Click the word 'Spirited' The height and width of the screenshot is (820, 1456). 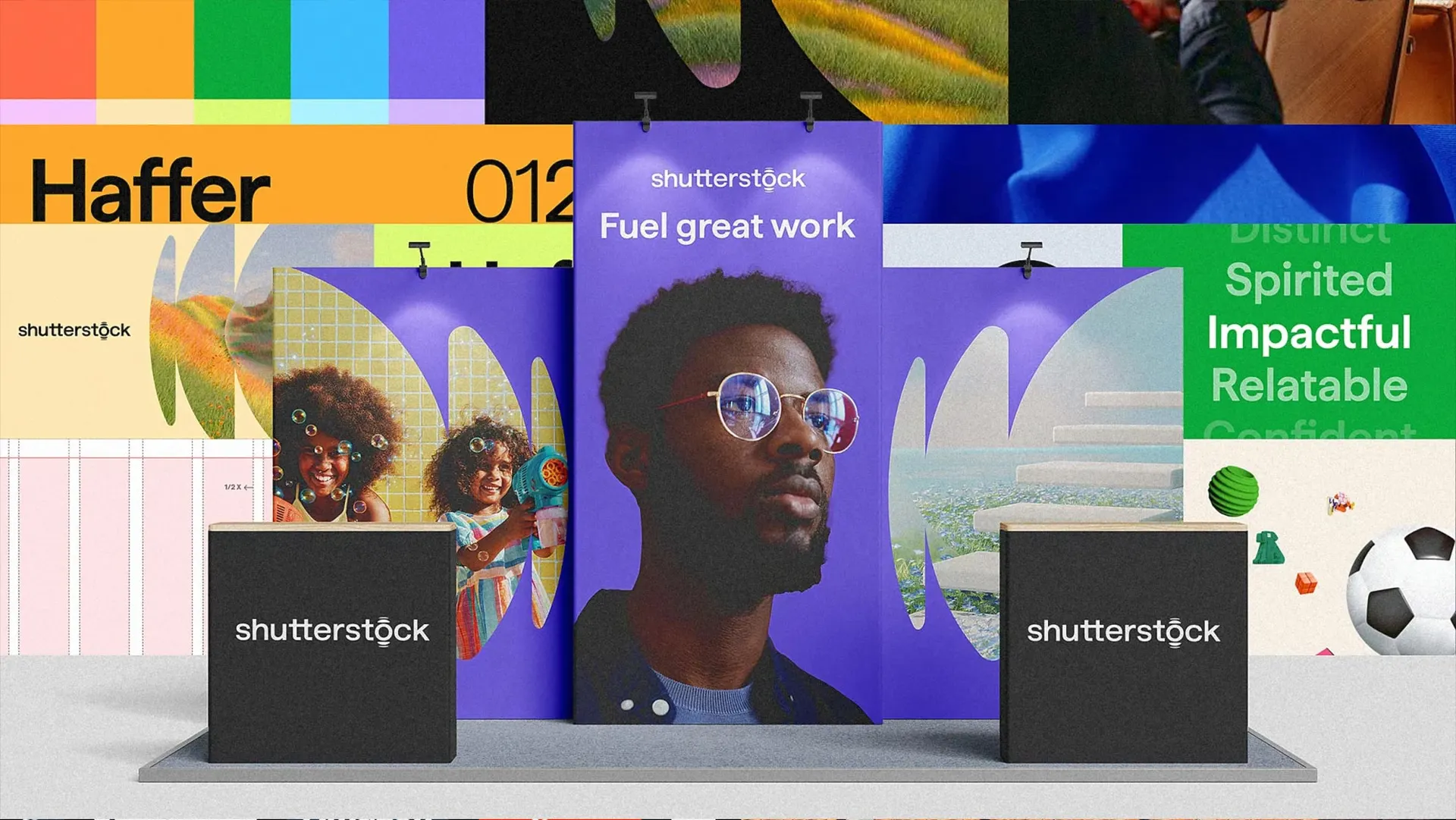pos(1309,281)
